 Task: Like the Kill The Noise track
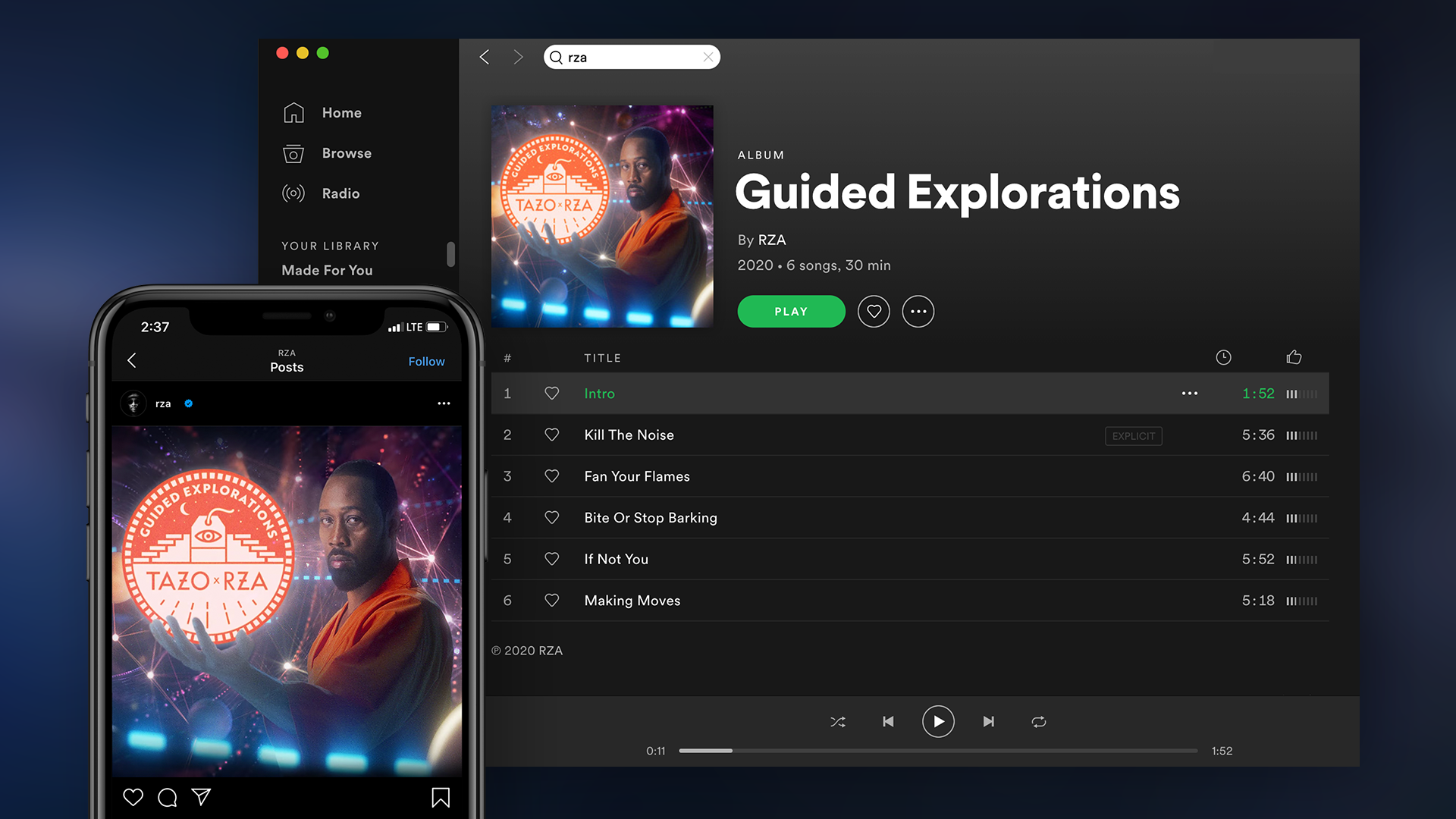point(552,435)
